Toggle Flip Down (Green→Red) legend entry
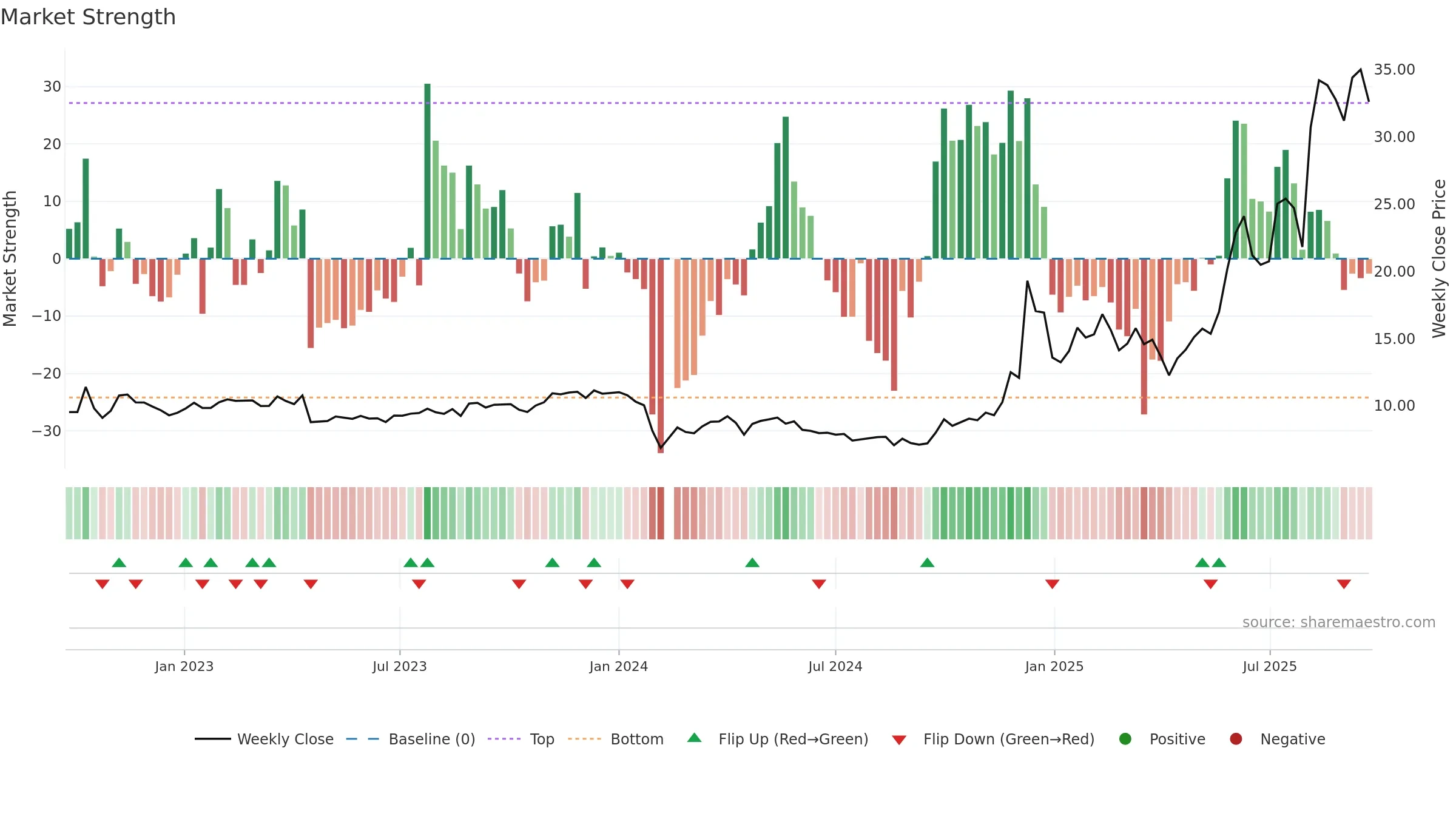1456x819 pixels. (993, 739)
